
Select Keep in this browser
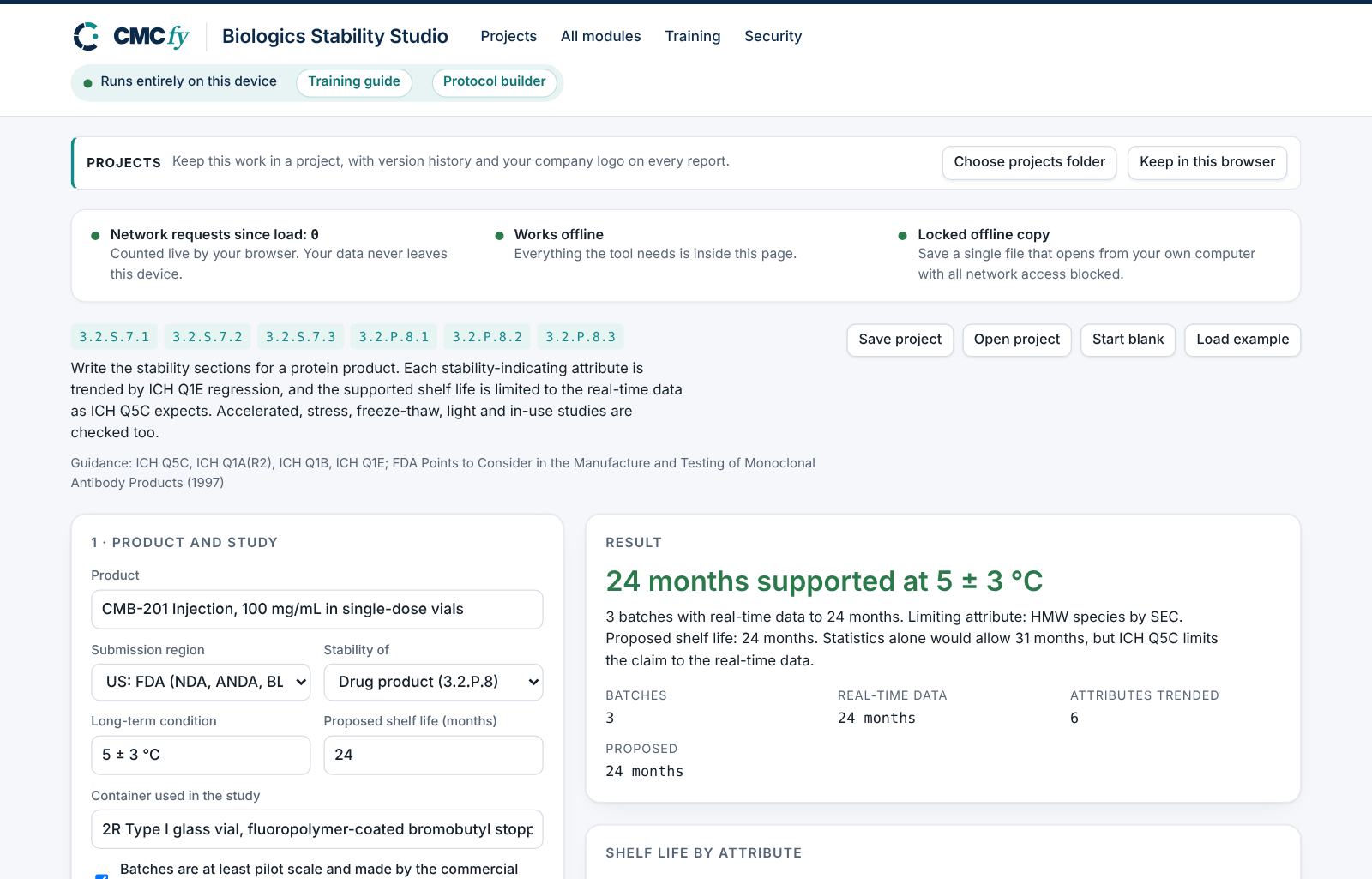click(x=1207, y=162)
